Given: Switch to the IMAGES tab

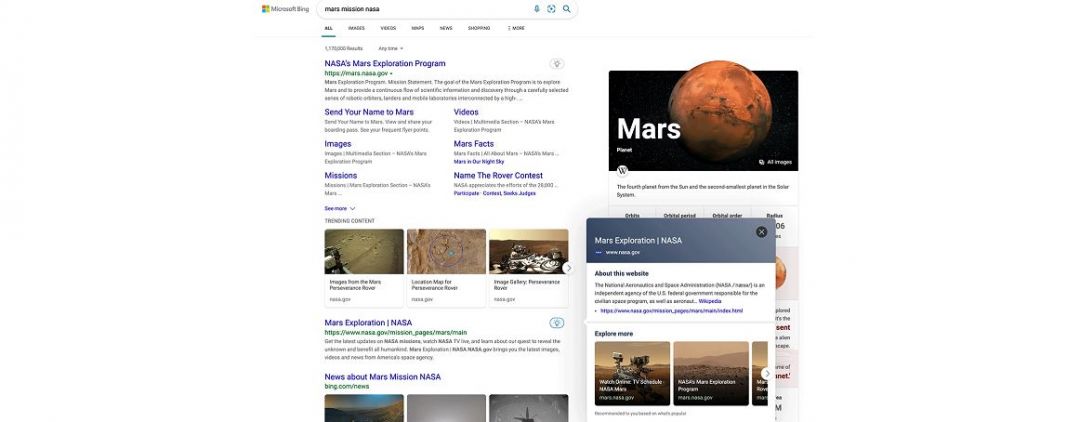Looking at the screenshot, I should pyautogui.click(x=356, y=28).
